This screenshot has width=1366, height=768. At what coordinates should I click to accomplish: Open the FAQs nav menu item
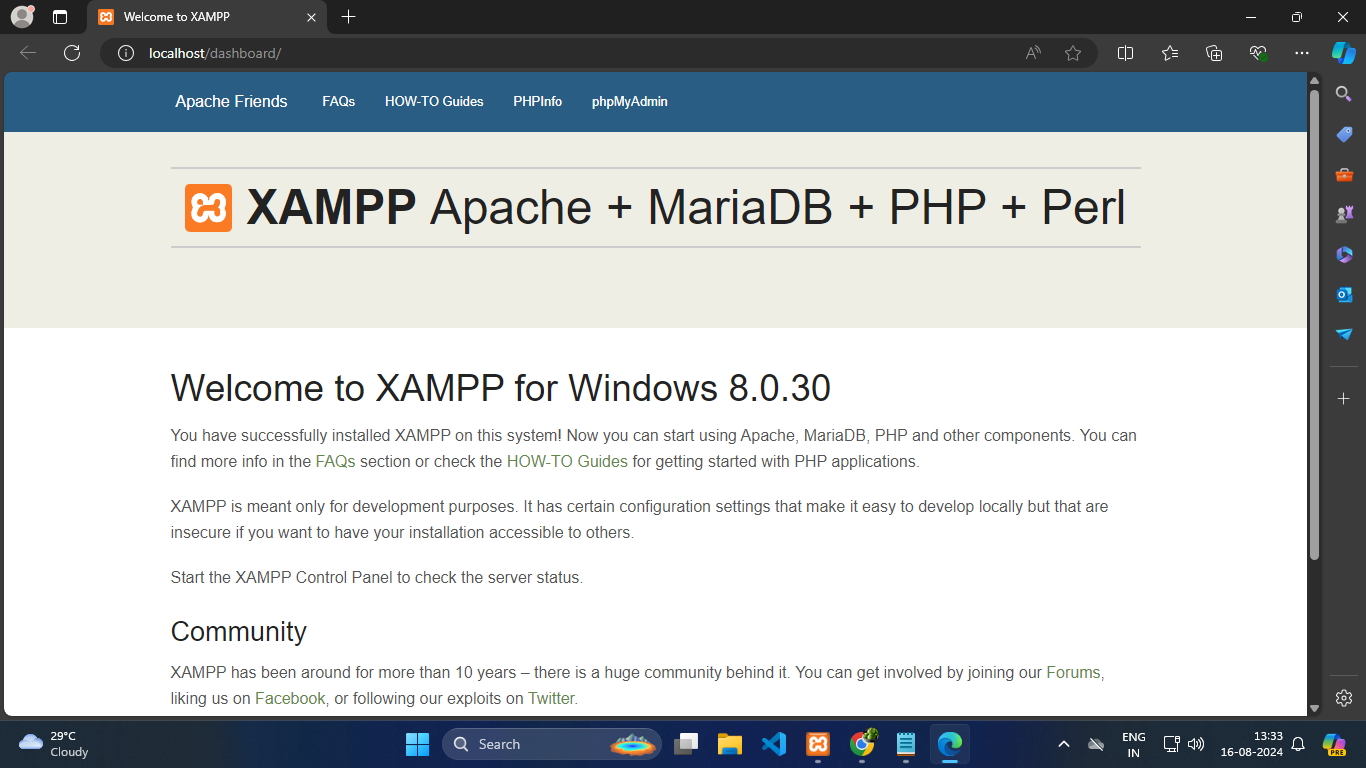[338, 101]
